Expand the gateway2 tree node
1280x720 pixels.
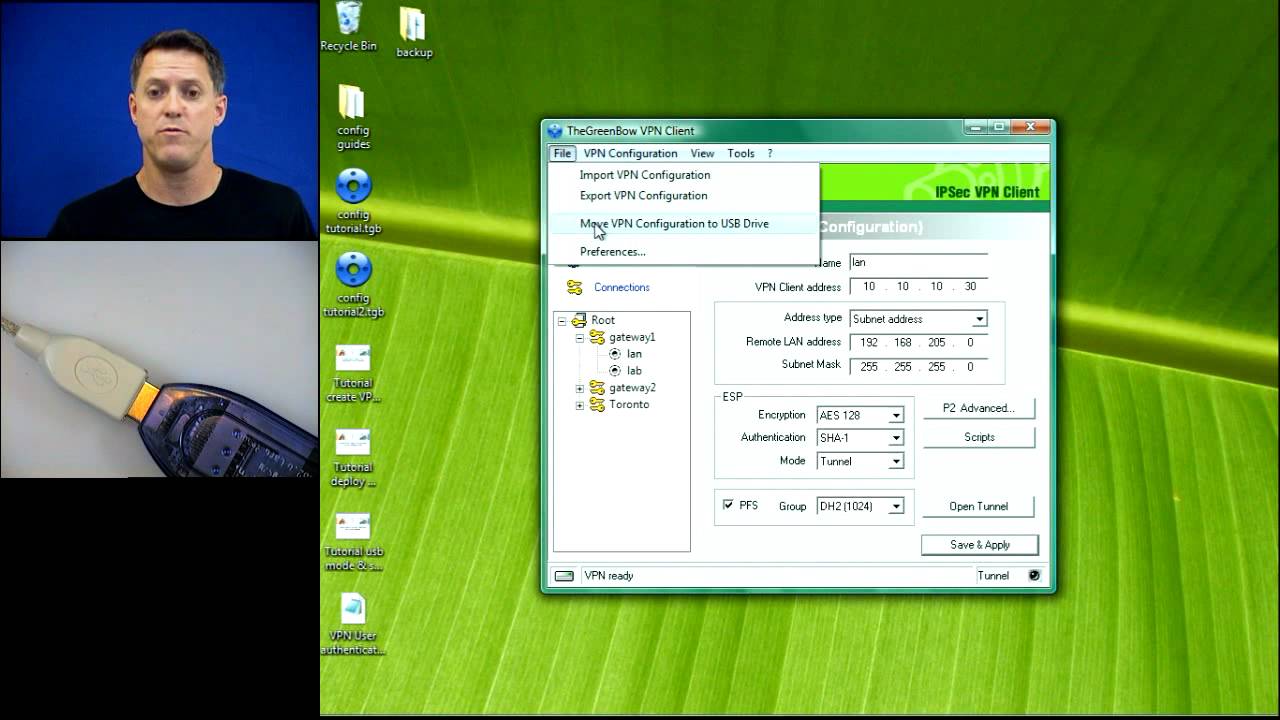tap(580, 388)
